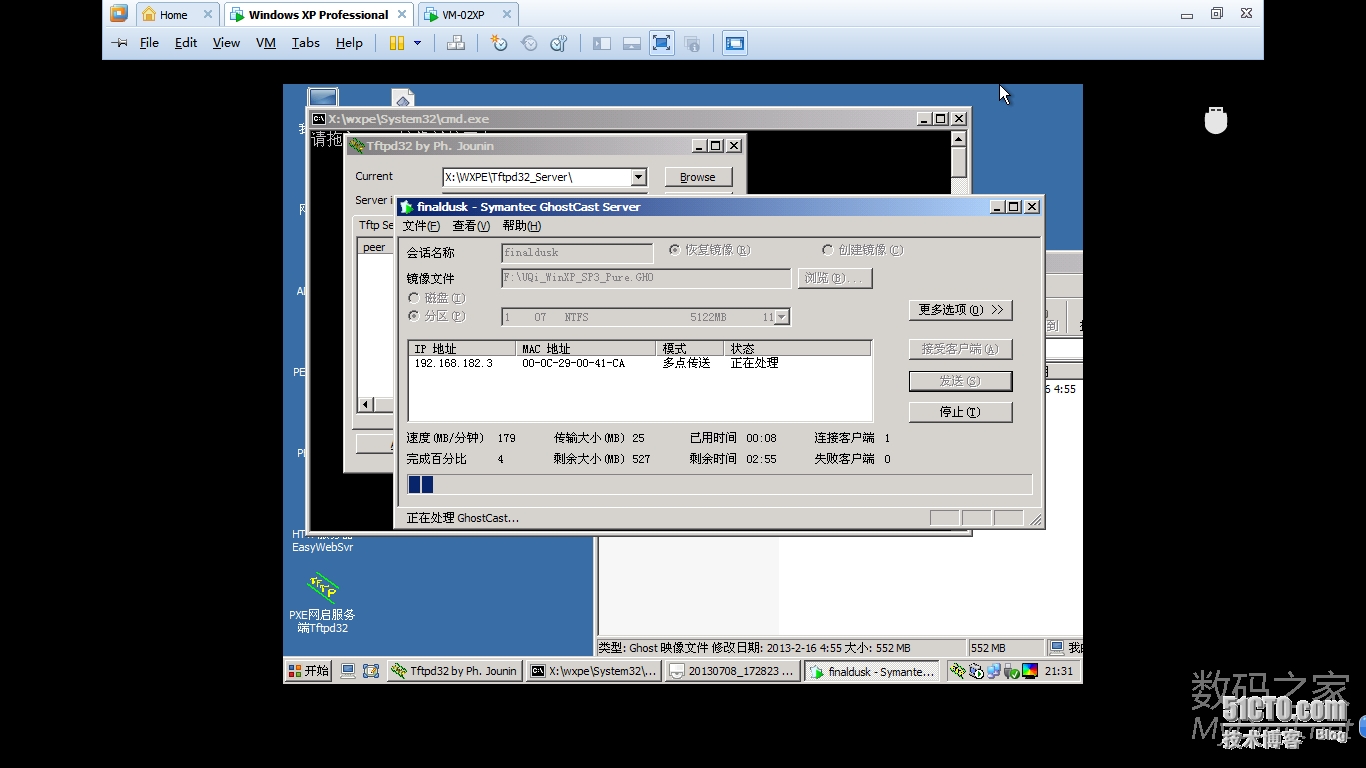Click the second quick launch icon on taskbar
1366x768 pixels.
[371, 671]
